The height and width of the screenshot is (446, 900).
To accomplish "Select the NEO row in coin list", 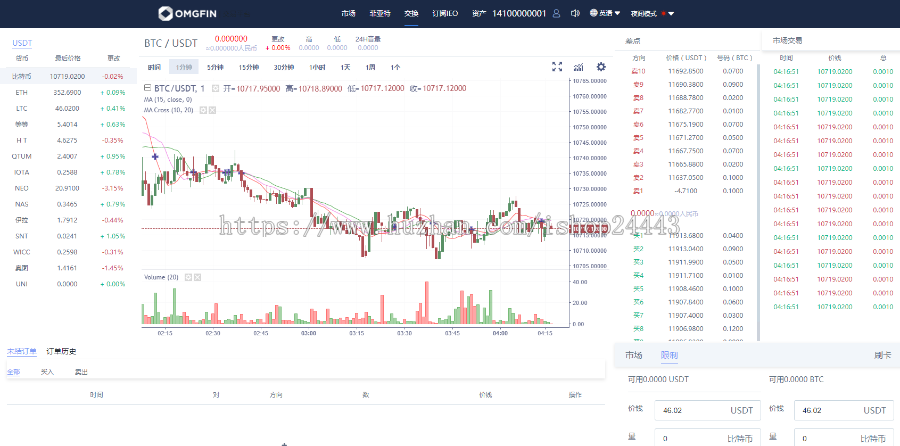I will (x=69, y=188).
